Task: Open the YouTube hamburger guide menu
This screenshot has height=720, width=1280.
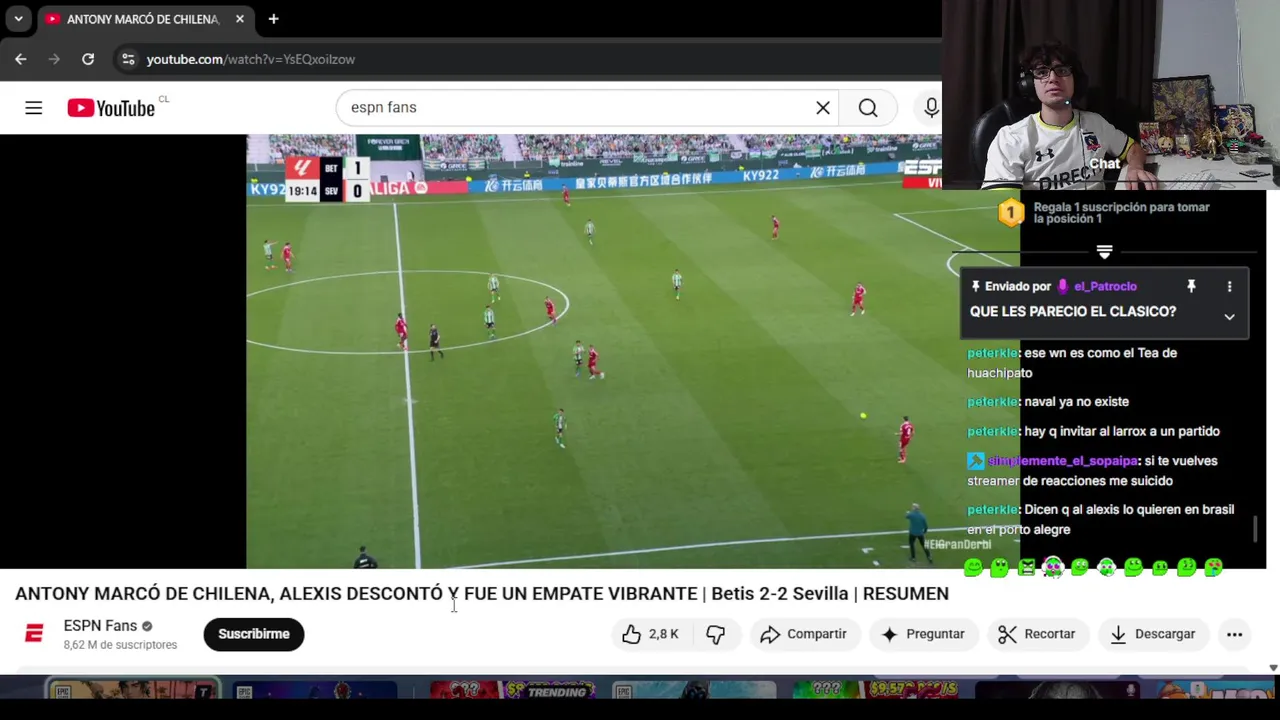Action: pos(34,108)
